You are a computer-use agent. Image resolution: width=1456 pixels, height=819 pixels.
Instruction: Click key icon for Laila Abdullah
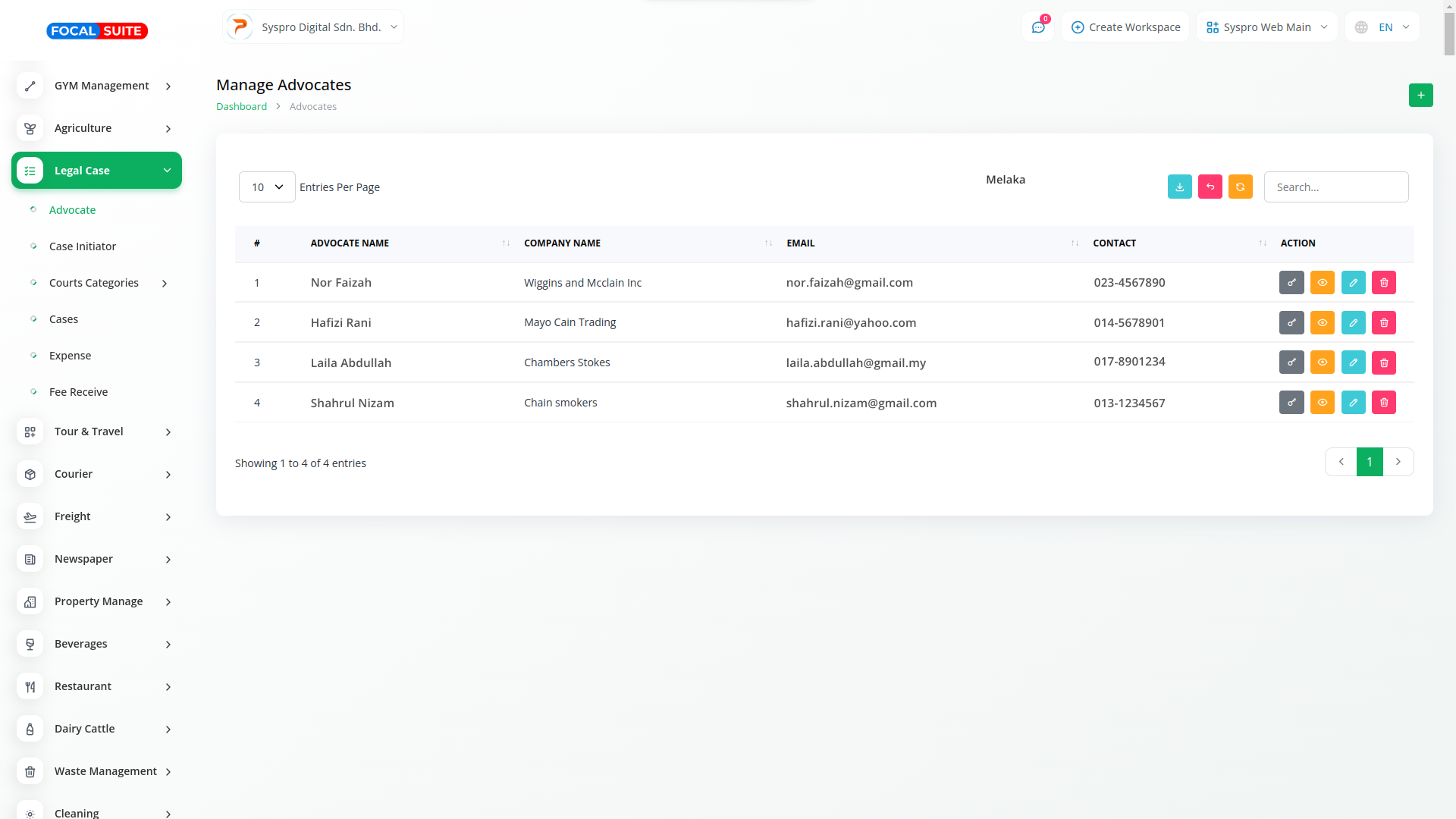coord(1291,362)
